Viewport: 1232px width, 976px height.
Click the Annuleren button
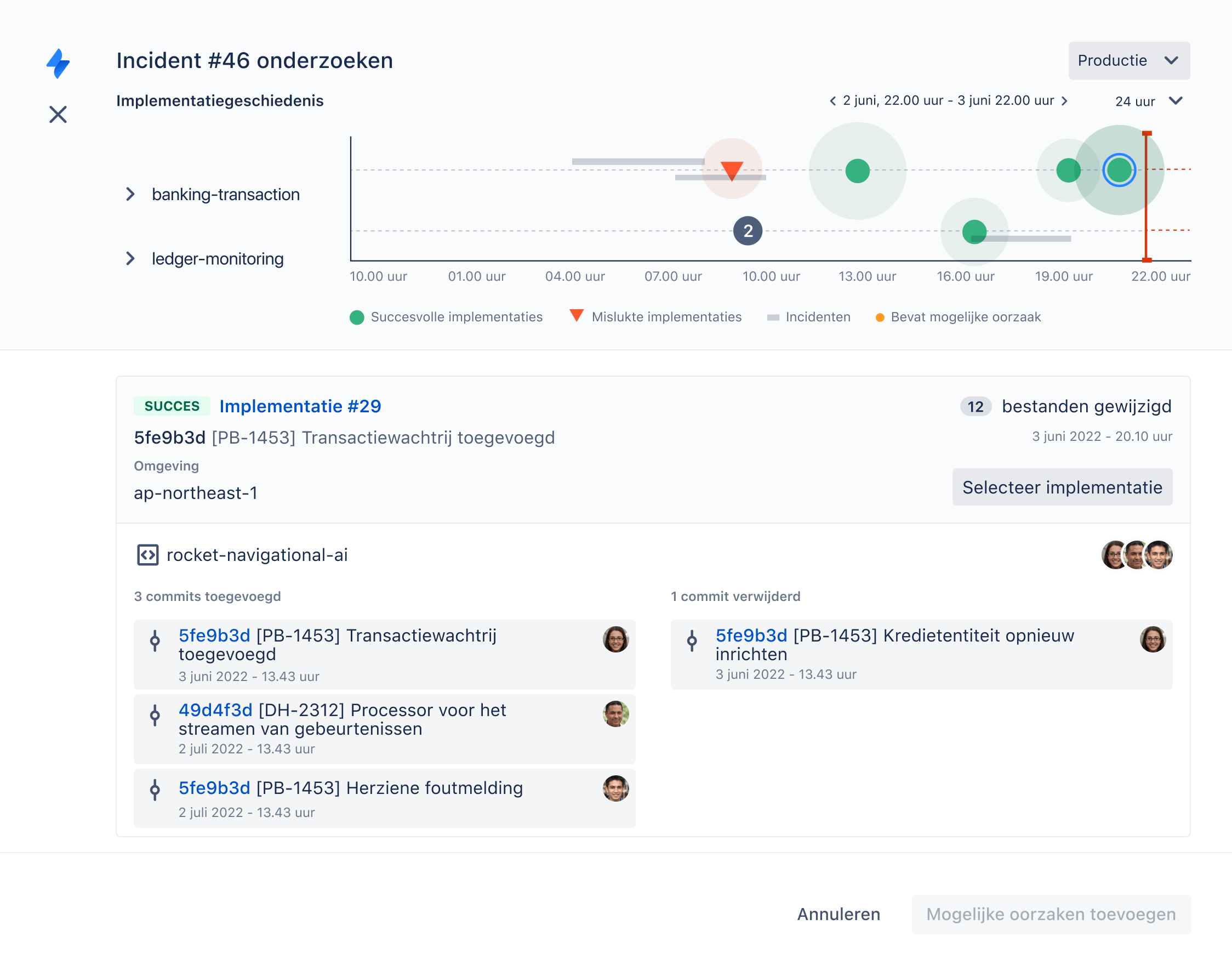tap(838, 914)
